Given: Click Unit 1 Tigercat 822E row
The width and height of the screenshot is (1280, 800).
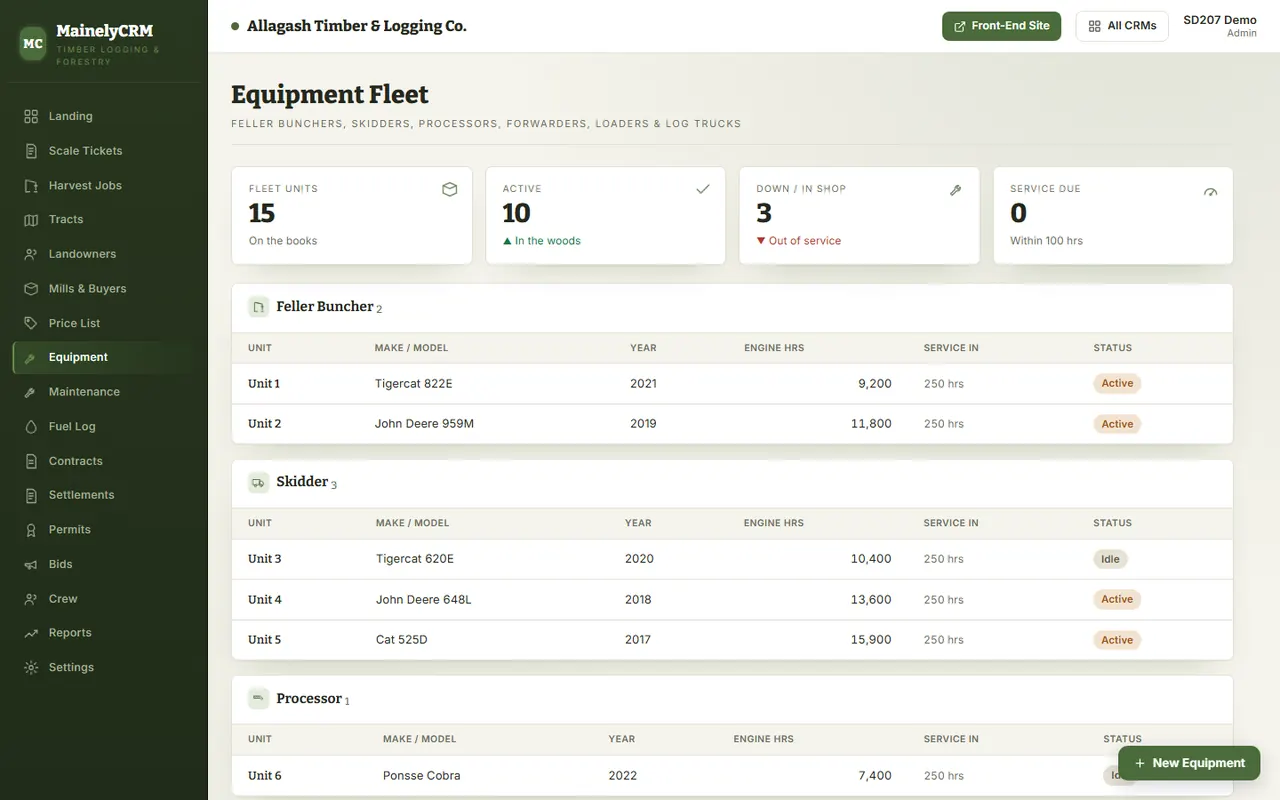Looking at the screenshot, I should [732, 384].
